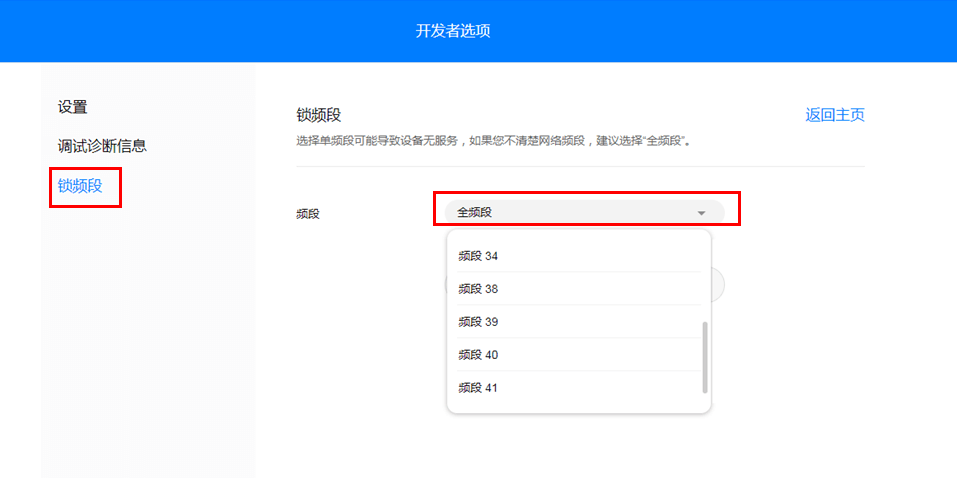Click the scrollbar track above the thumb
Image resolution: width=957 pixels, height=478 pixels.
coord(705,280)
